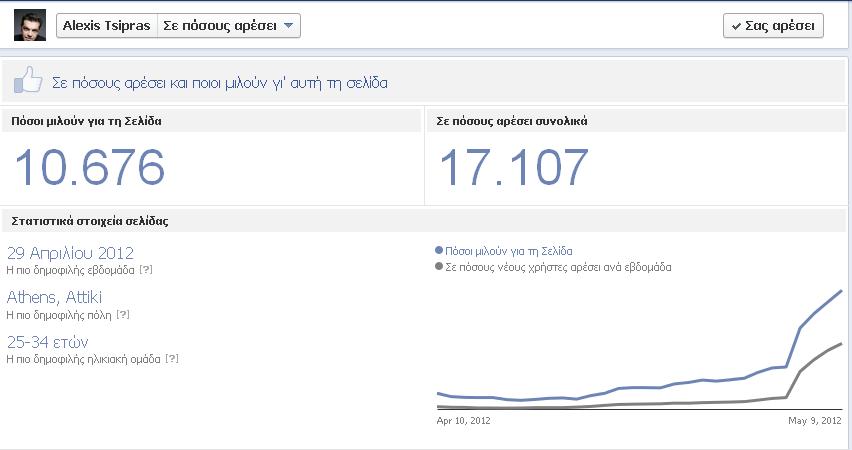Click the 10.676 talking-about count
This screenshot has height=450, width=852.
[x=89, y=167]
